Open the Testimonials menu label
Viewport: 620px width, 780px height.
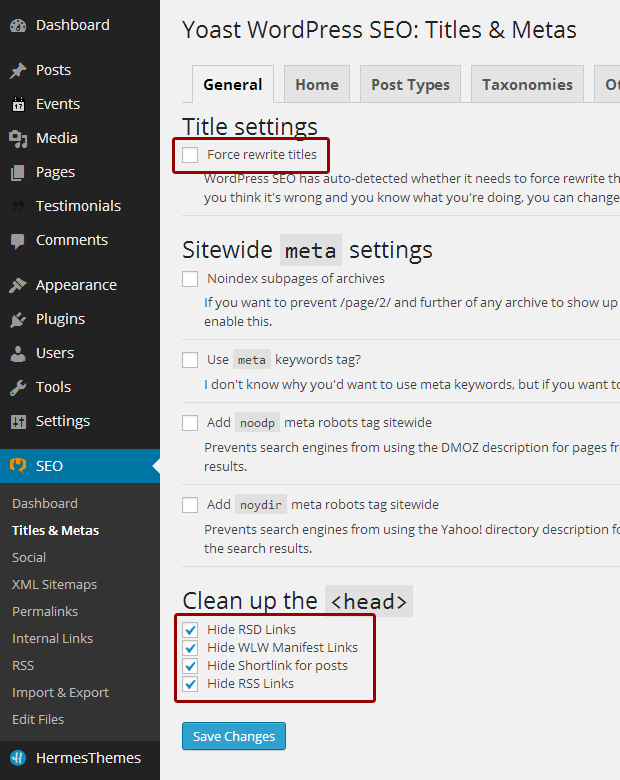[78, 206]
